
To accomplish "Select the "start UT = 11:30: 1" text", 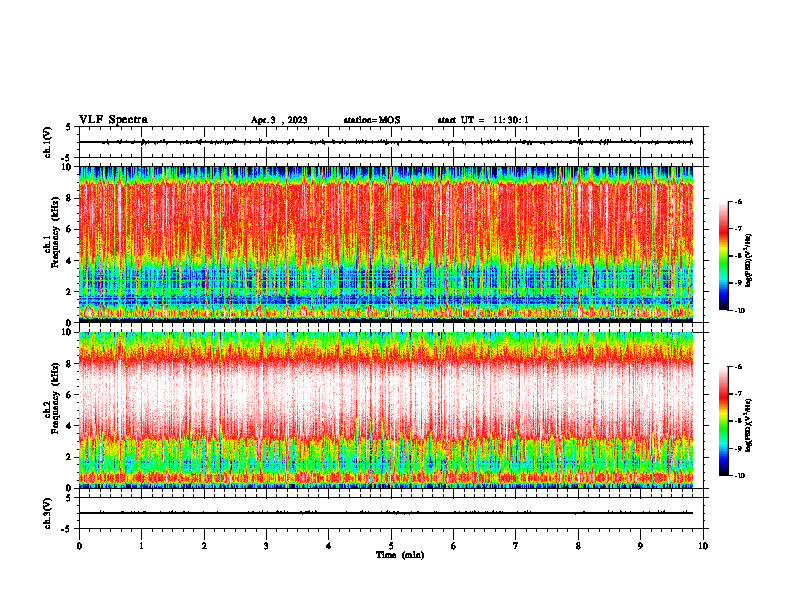I will click(x=483, y=120).
